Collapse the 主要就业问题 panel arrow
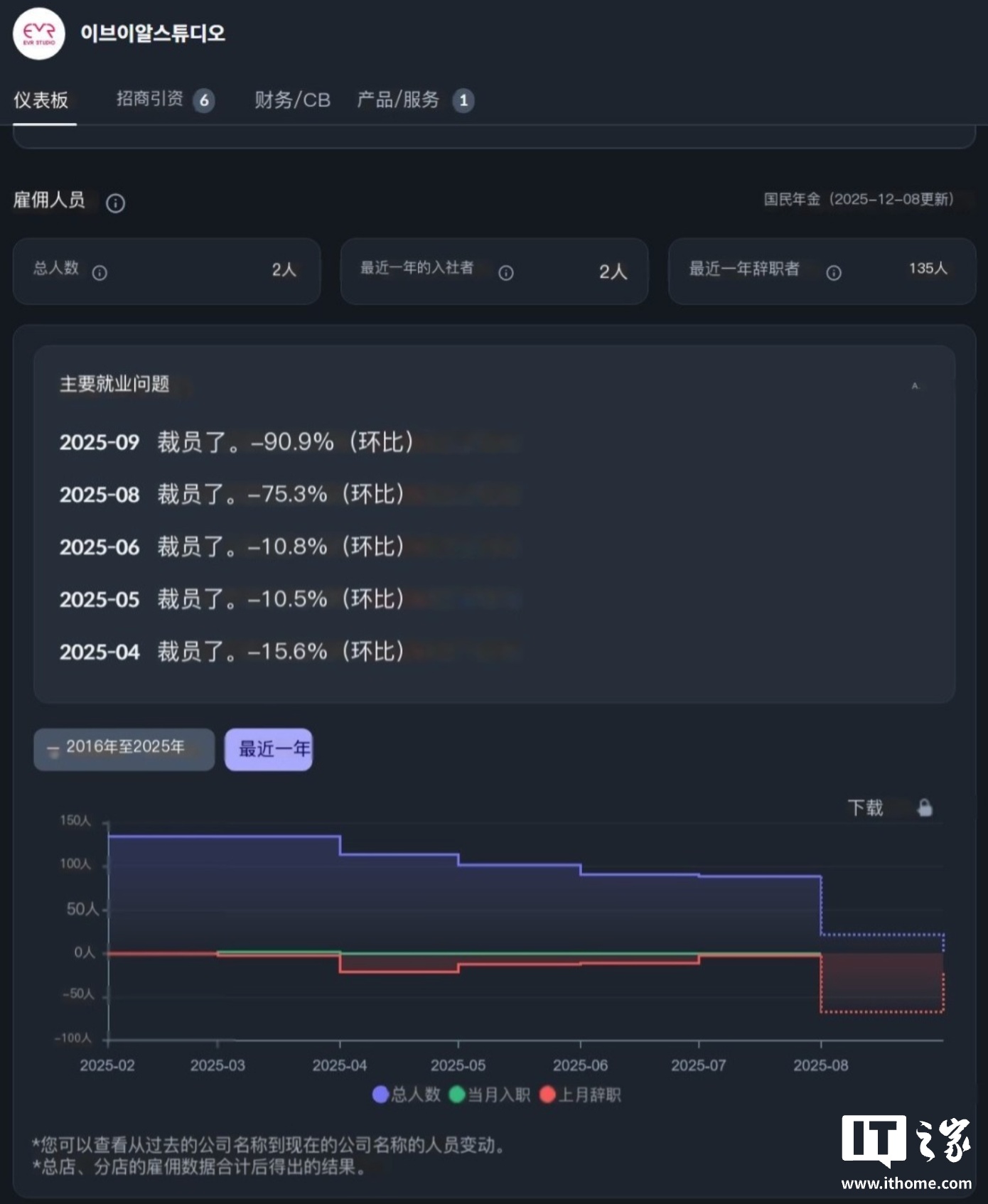 point(915,386)
